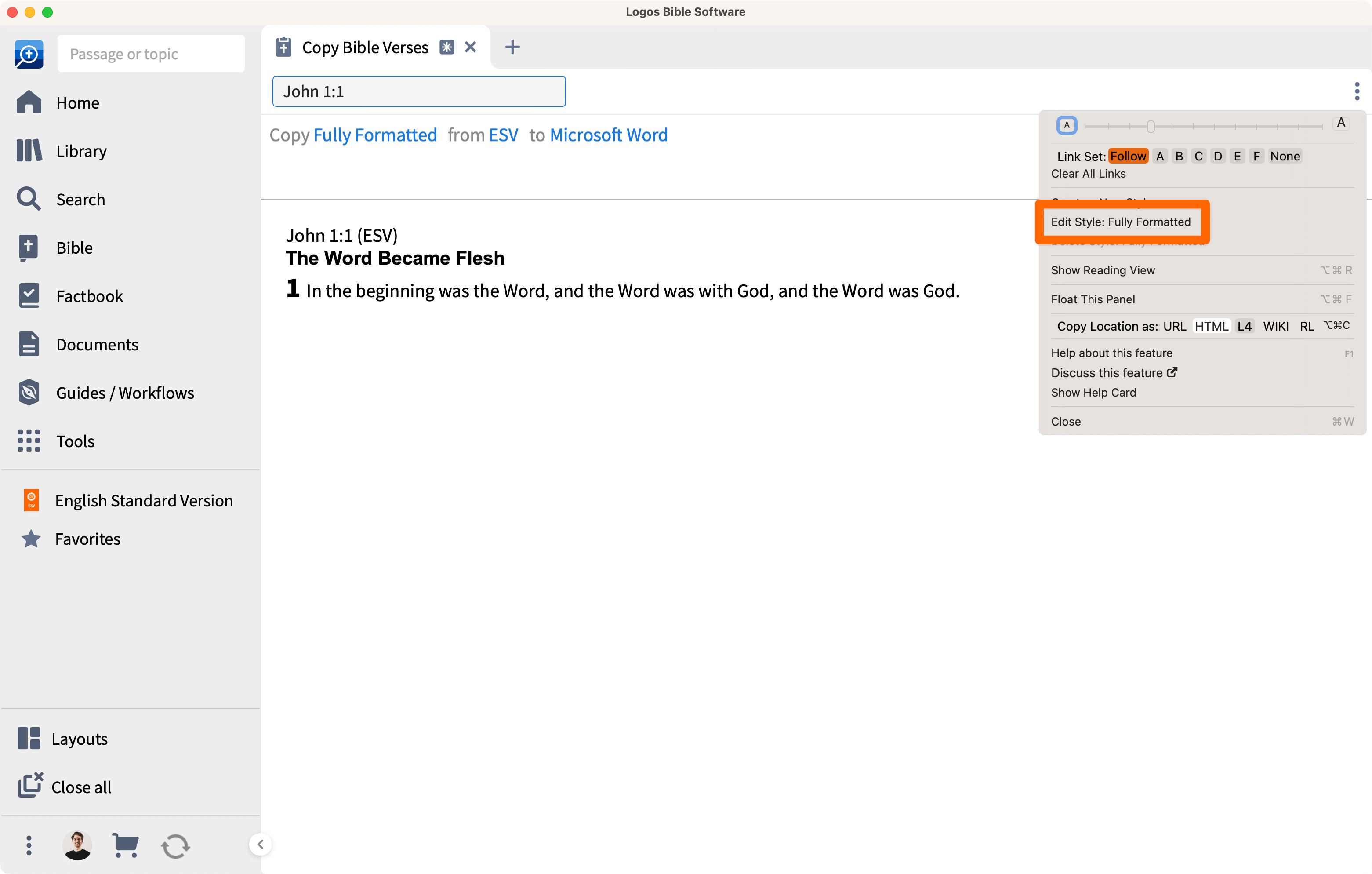Open the Library books icon
The image size is (1372, 874).
click(29, 150)
